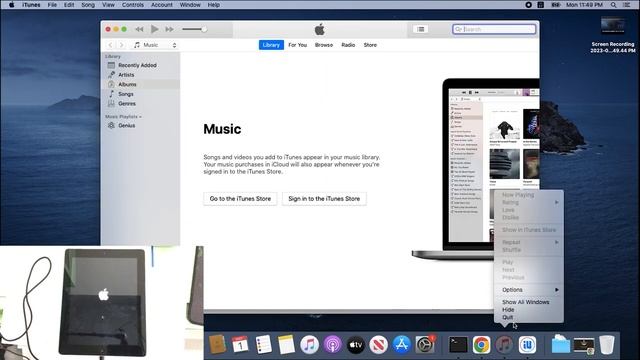This screenshot has width=640, height=360.
Task: Open App Store from the Dock
Action: tap(402, 344)
